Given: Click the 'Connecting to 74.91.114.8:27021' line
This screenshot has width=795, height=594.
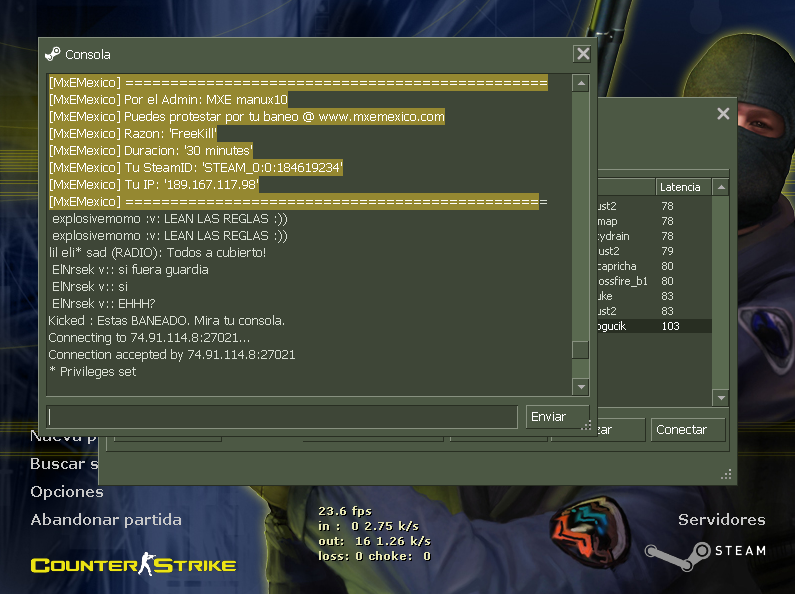Looking at the screenshot, I should pos(149,338).
